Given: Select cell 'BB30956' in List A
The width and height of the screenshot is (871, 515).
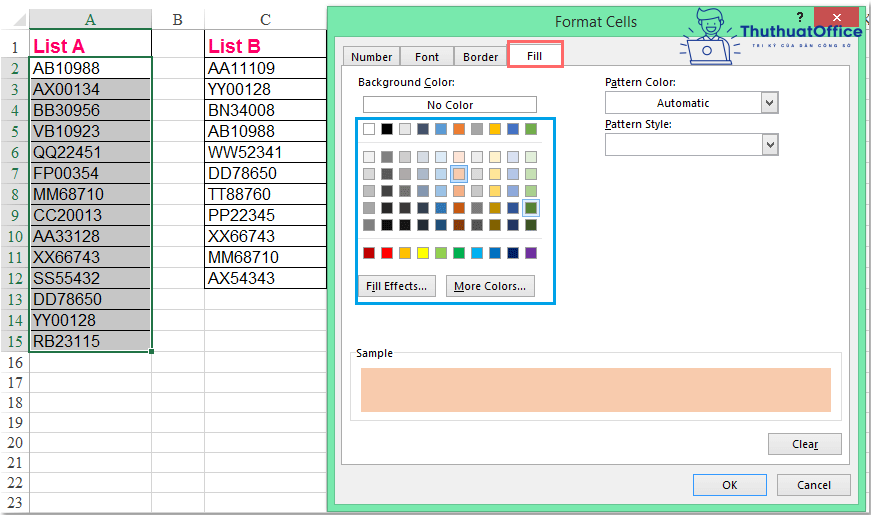Looking at the screenshot, I should [90, 110].
